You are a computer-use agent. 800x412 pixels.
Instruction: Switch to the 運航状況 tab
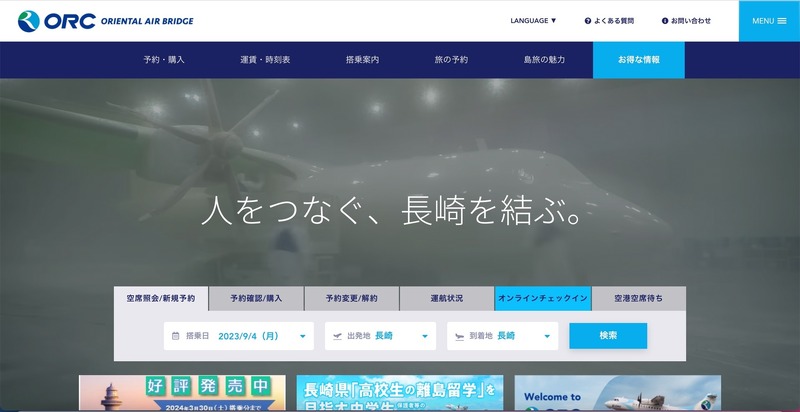tap(446, 298)
